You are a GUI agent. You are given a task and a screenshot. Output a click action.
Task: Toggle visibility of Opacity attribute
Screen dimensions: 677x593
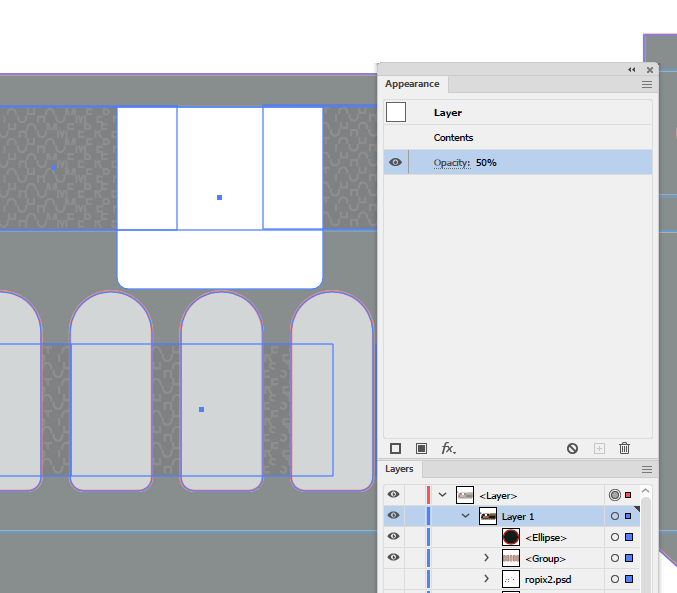395,162
